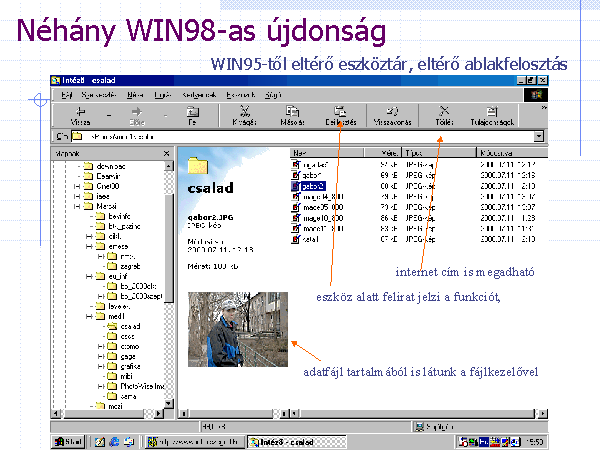Screen dimensions: 600x450
Task: Select the gabor2 file in the list
Action: [313, 185]
